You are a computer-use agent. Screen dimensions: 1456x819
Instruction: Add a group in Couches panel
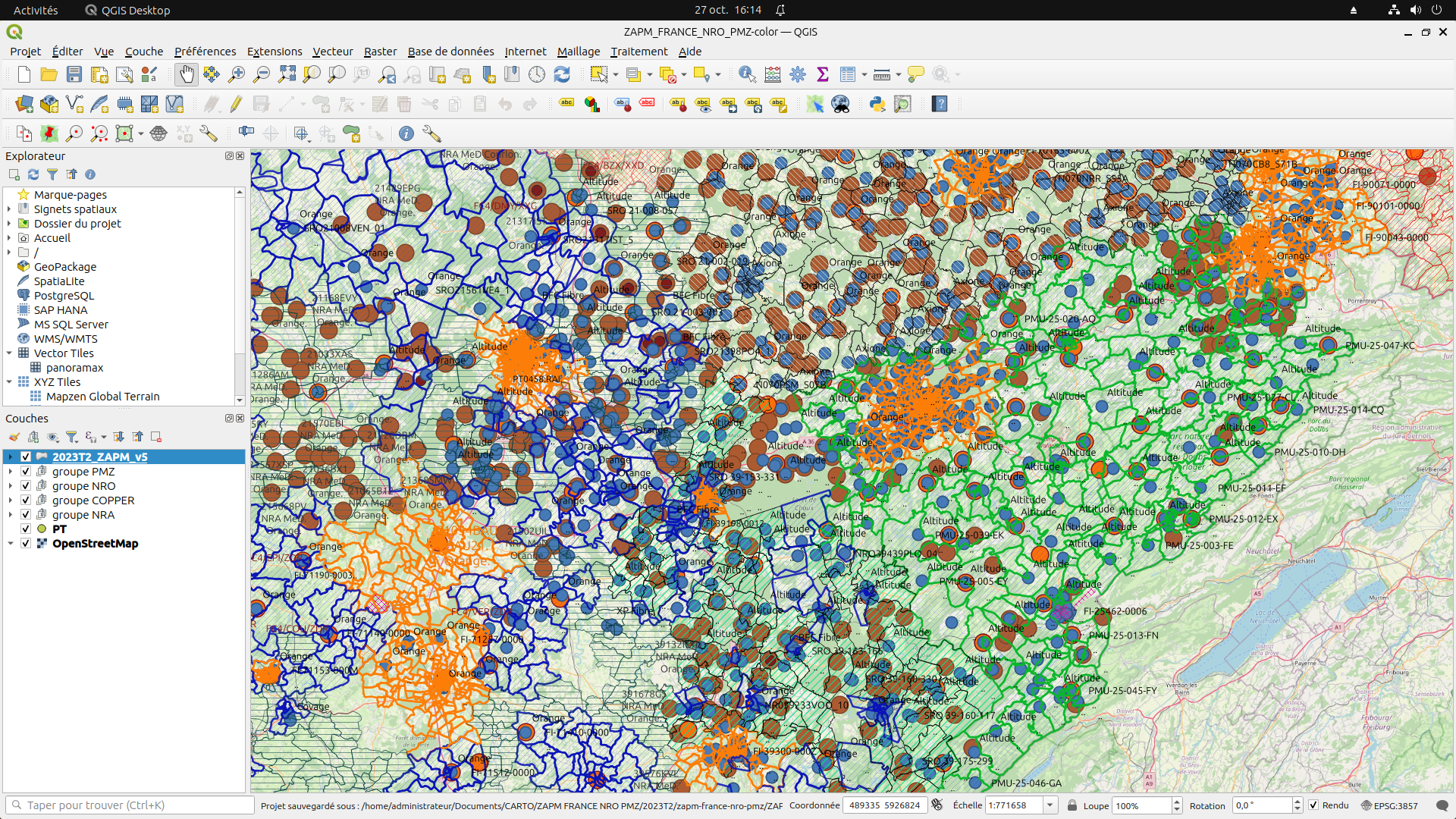33,437
